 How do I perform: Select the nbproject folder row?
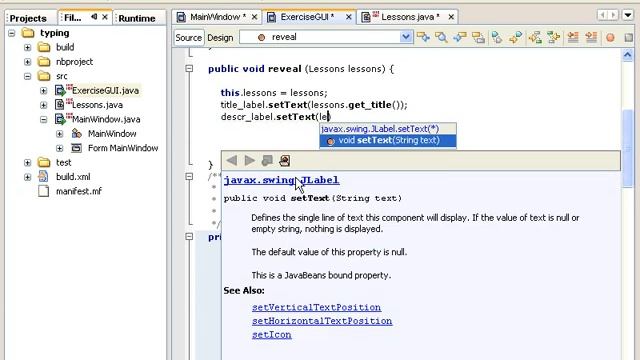coord(65,62)
